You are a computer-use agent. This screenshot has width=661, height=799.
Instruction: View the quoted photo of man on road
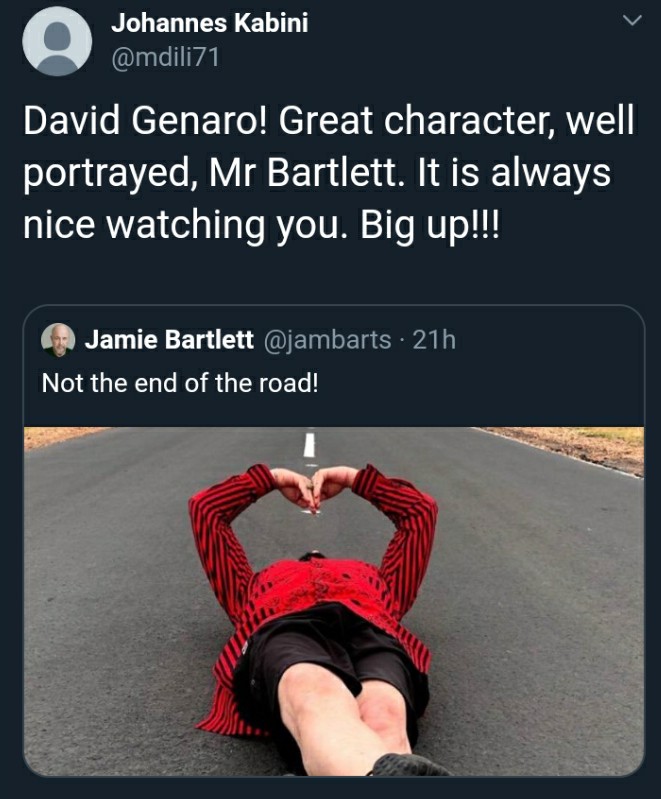coord(334,601)
